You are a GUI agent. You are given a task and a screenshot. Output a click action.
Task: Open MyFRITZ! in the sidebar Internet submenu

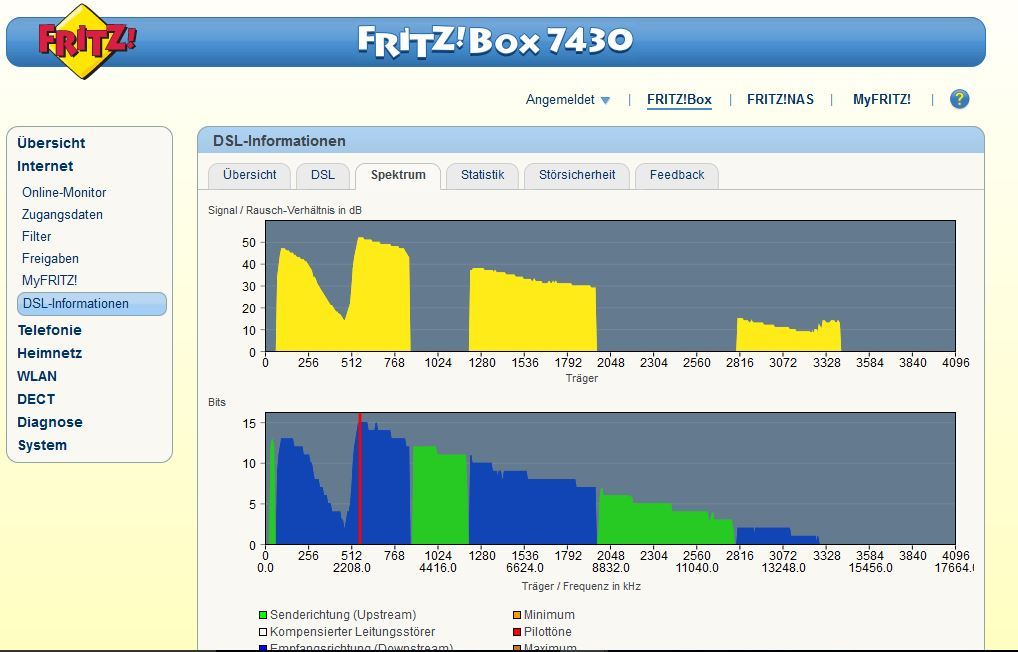[x=49, y=281]
